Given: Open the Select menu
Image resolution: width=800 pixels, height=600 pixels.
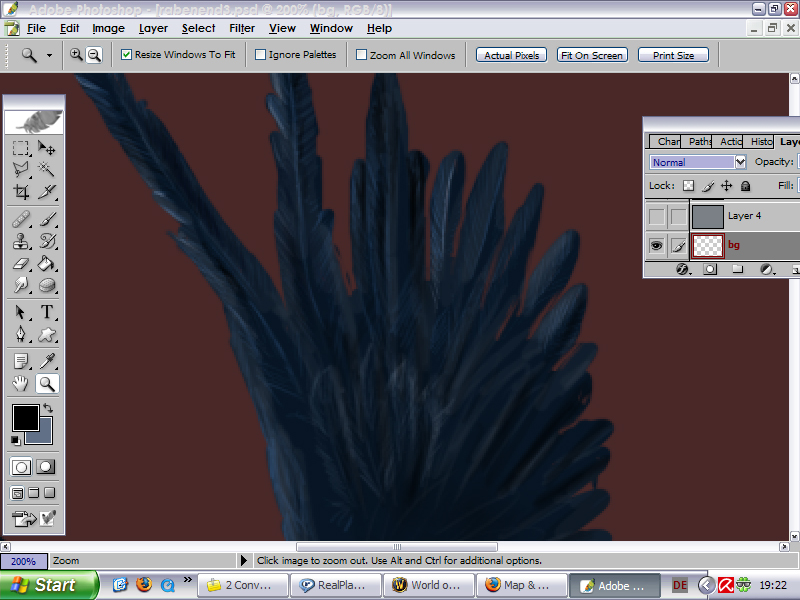Looking at the screenshot, I should pyautogui.click(x=198, y=29).
